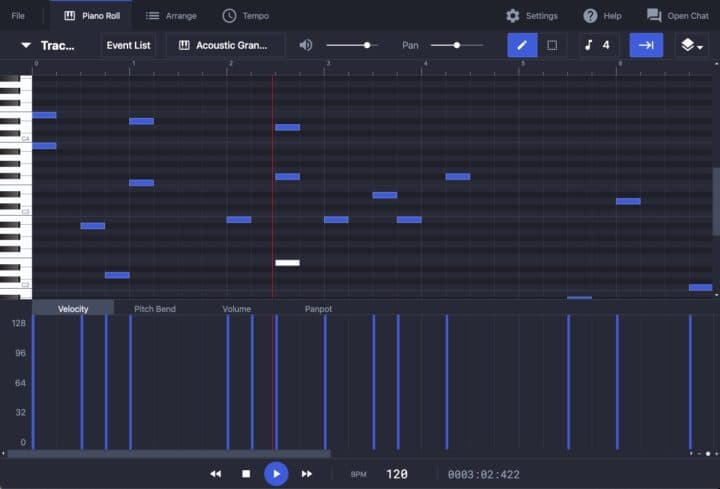Open the layers dropdown menu
The image size is (720, 489).
tap(692, 45)
